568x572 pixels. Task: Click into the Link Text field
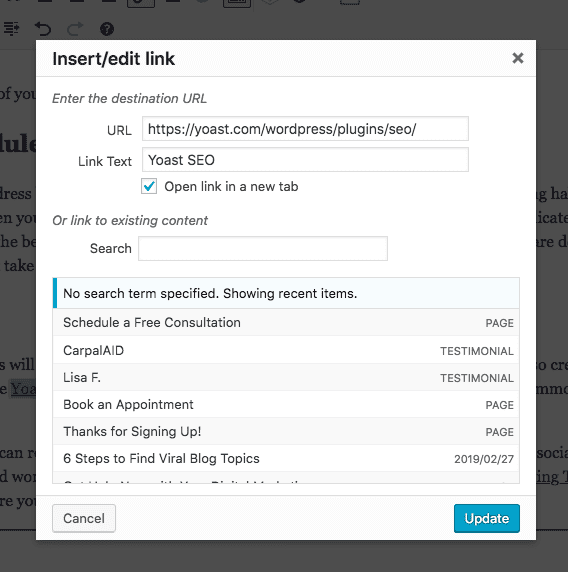point(305,160)
